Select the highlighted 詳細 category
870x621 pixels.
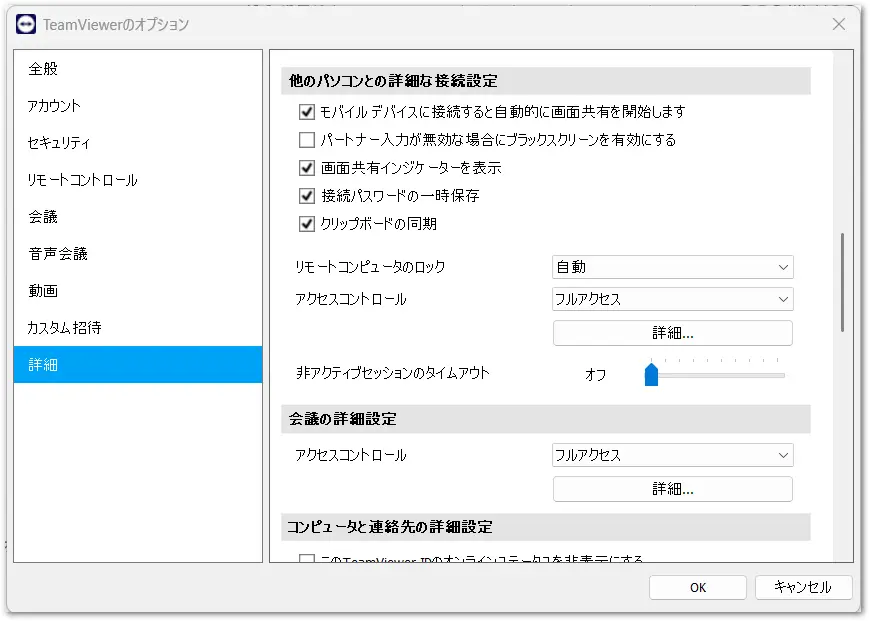[138, 365]
